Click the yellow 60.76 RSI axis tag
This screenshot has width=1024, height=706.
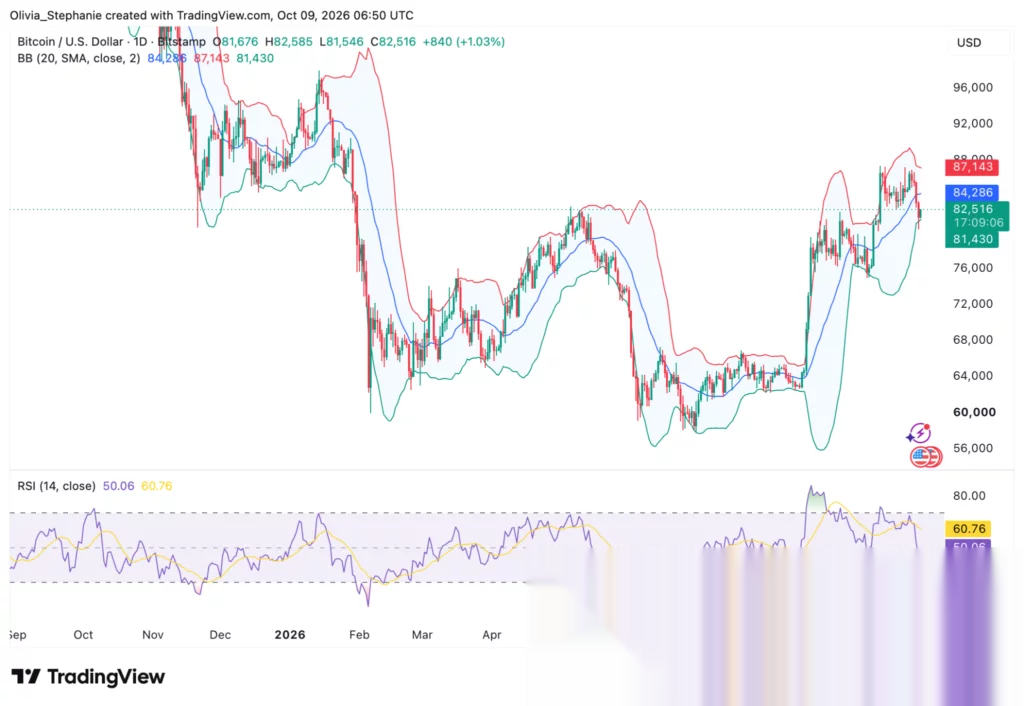pos(968,528)
